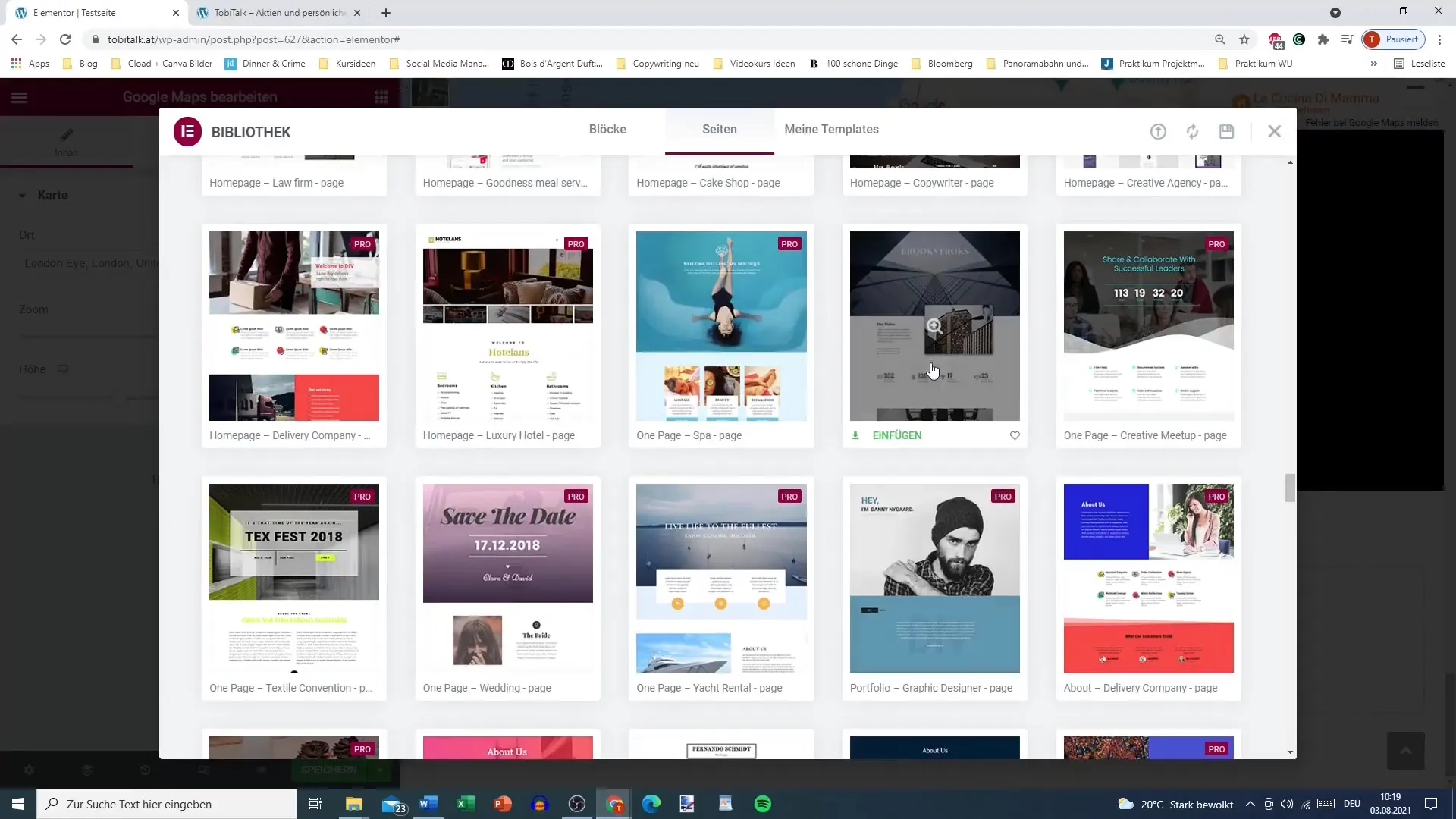
Task: Bookmark the page with the star icon
Action: coord(1244,39)
